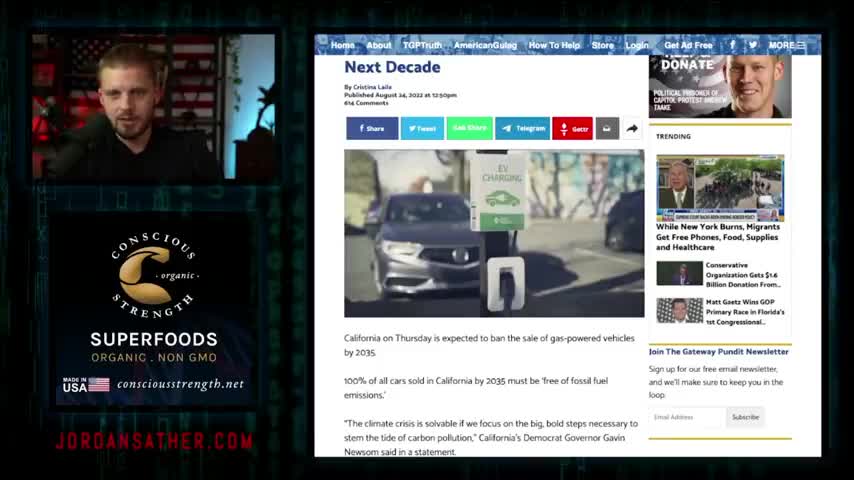Click the 'Published August 24, 2022' date text

pos(400,95)
